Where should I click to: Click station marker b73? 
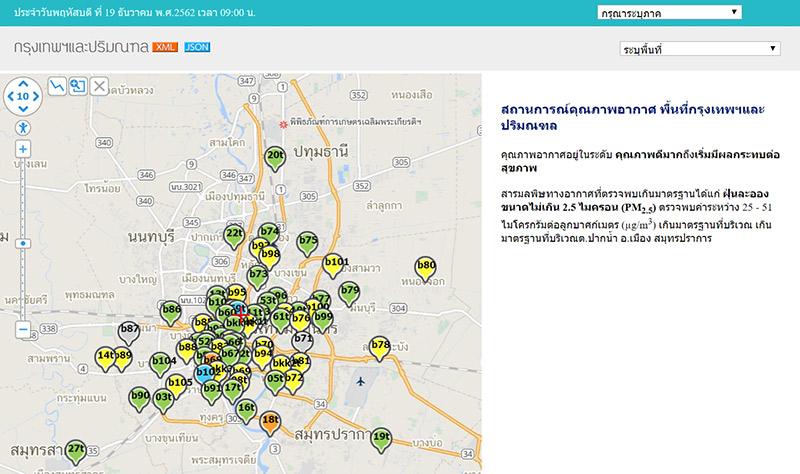click(258, 278)
